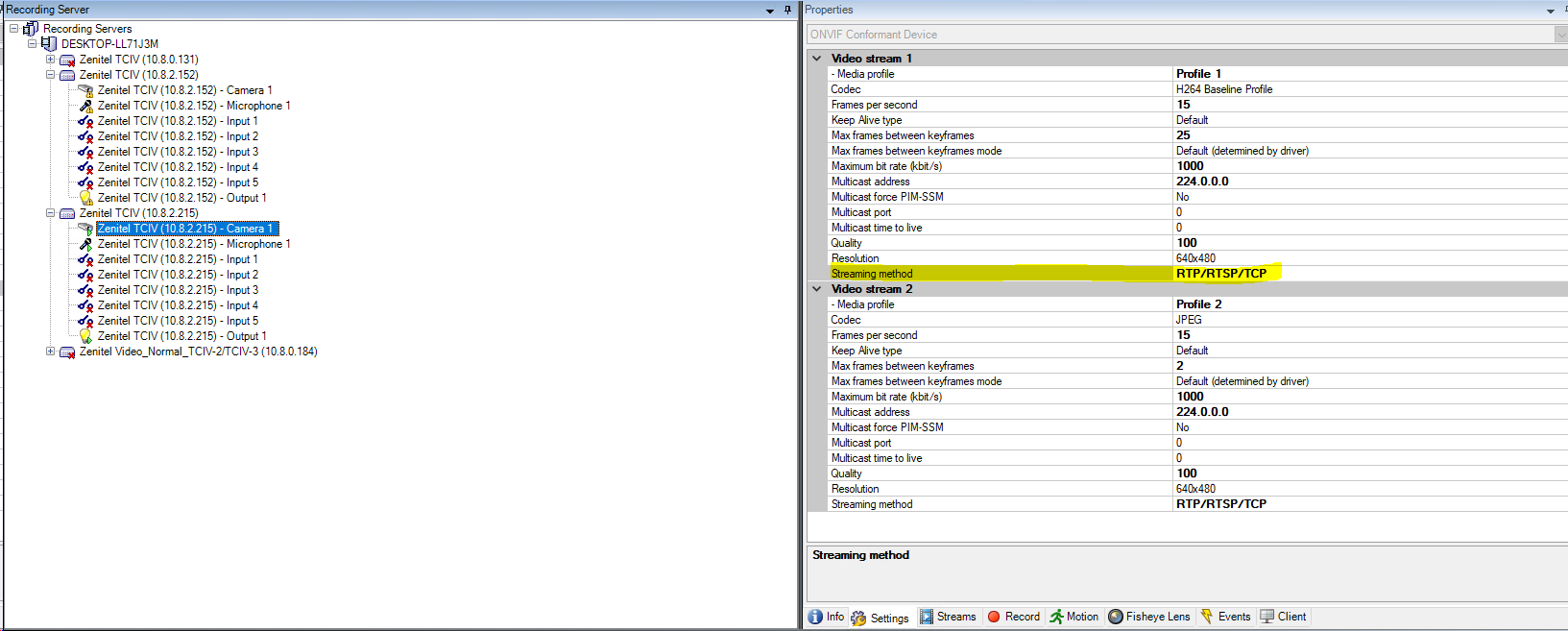Collapse the Recording Servers root node
Screen dimensions: 1568x631
pos(13,29)
